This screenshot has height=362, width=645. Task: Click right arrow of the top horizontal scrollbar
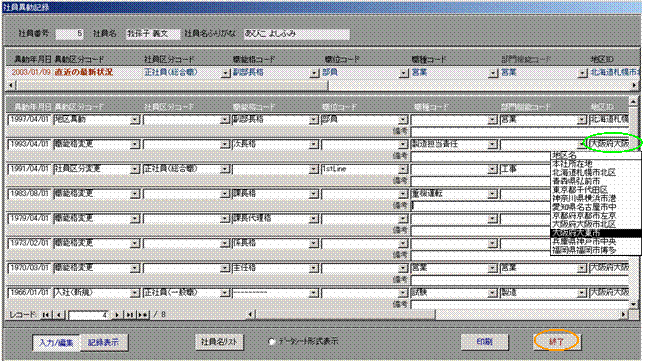[x=634, y=85]
